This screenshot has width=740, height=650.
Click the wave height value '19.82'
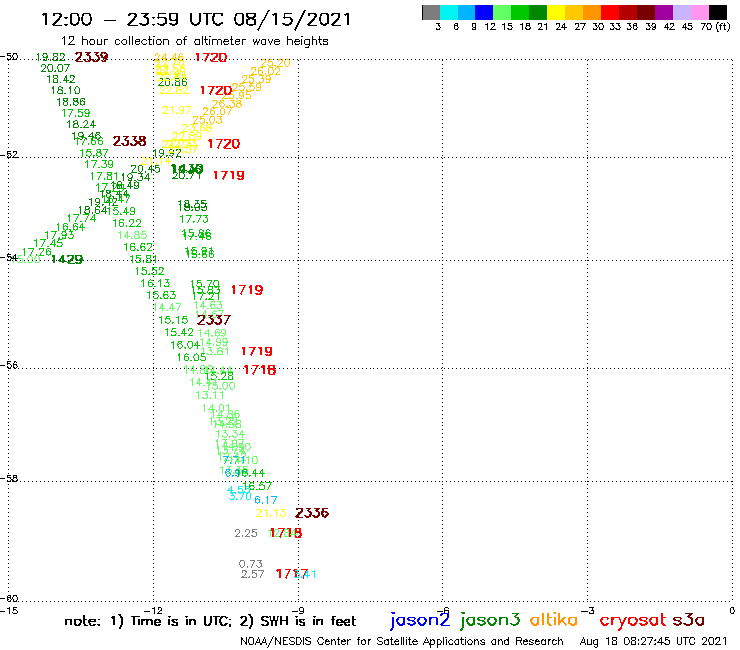click(50, 57)
